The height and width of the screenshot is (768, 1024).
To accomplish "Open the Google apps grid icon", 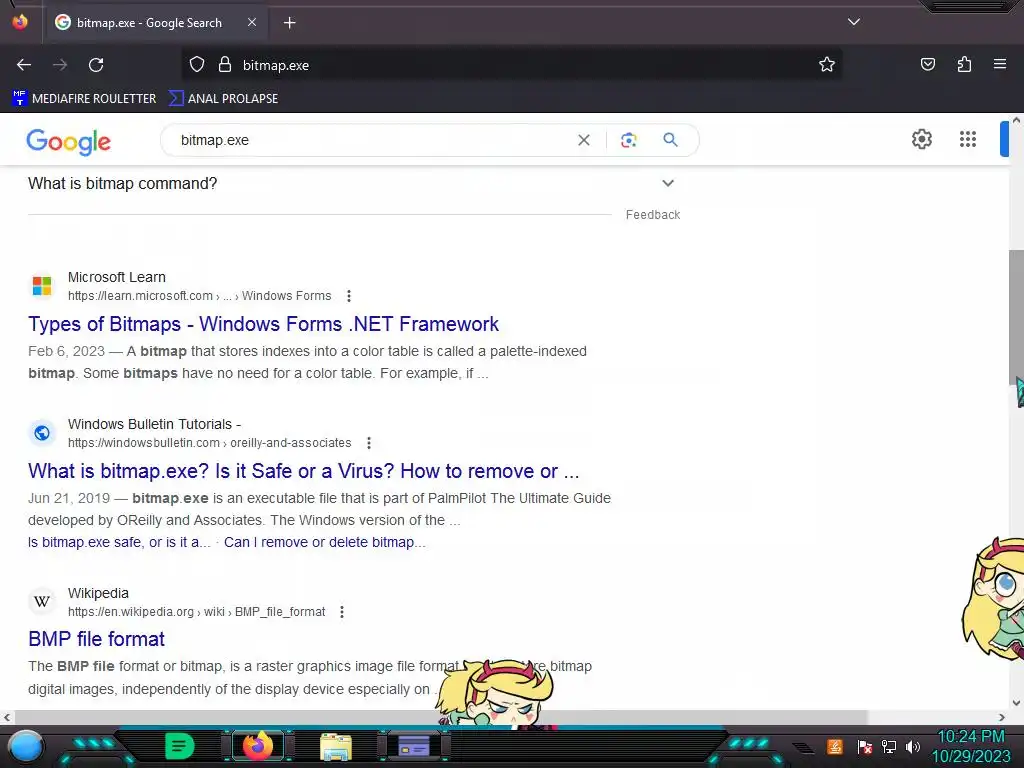I will point(968,139).
